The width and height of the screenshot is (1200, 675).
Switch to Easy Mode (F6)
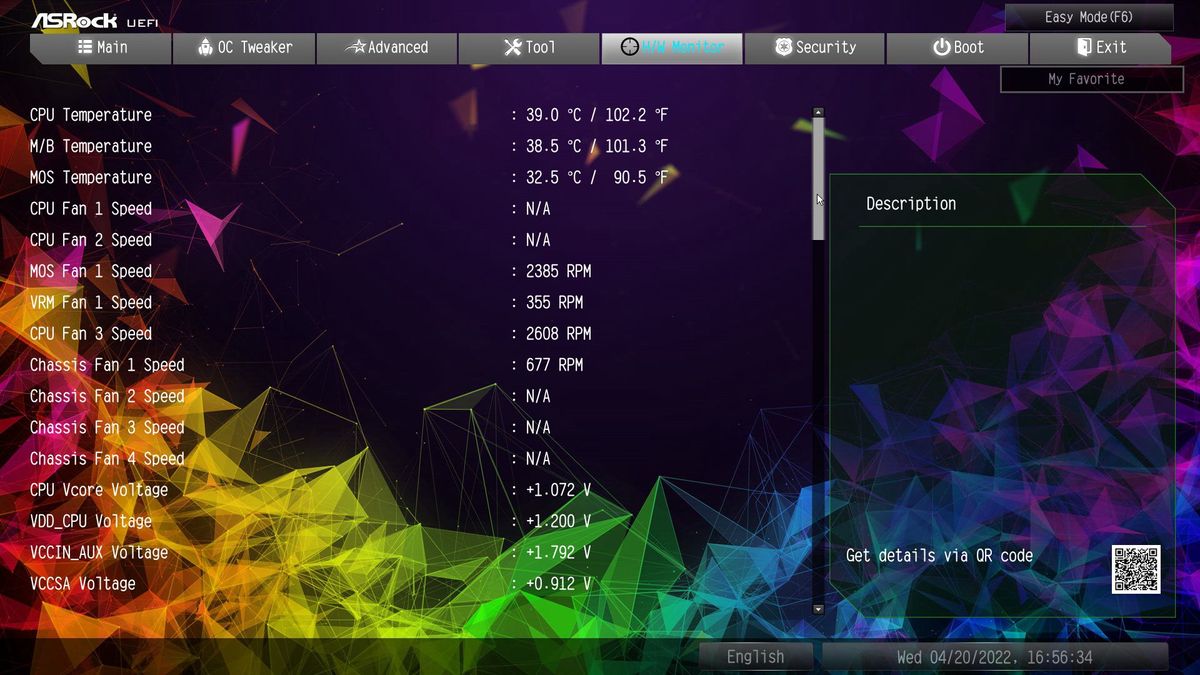[1089, 17]
